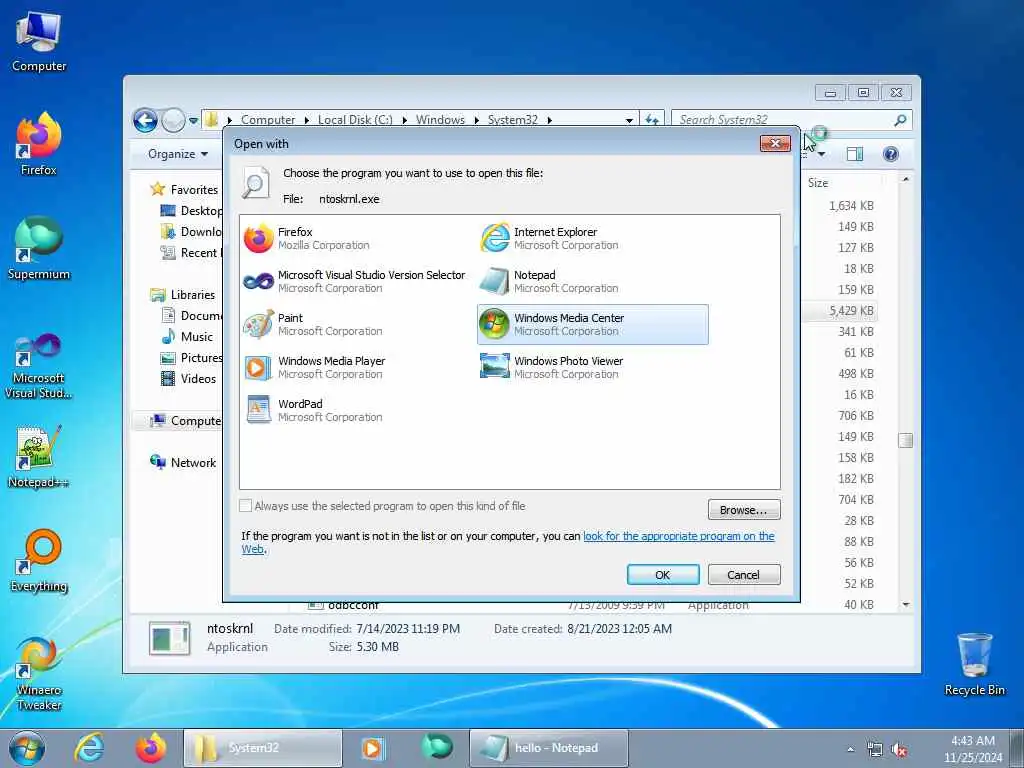Expand the arrow after Local Disk (C:)

(x=404, y=120)
